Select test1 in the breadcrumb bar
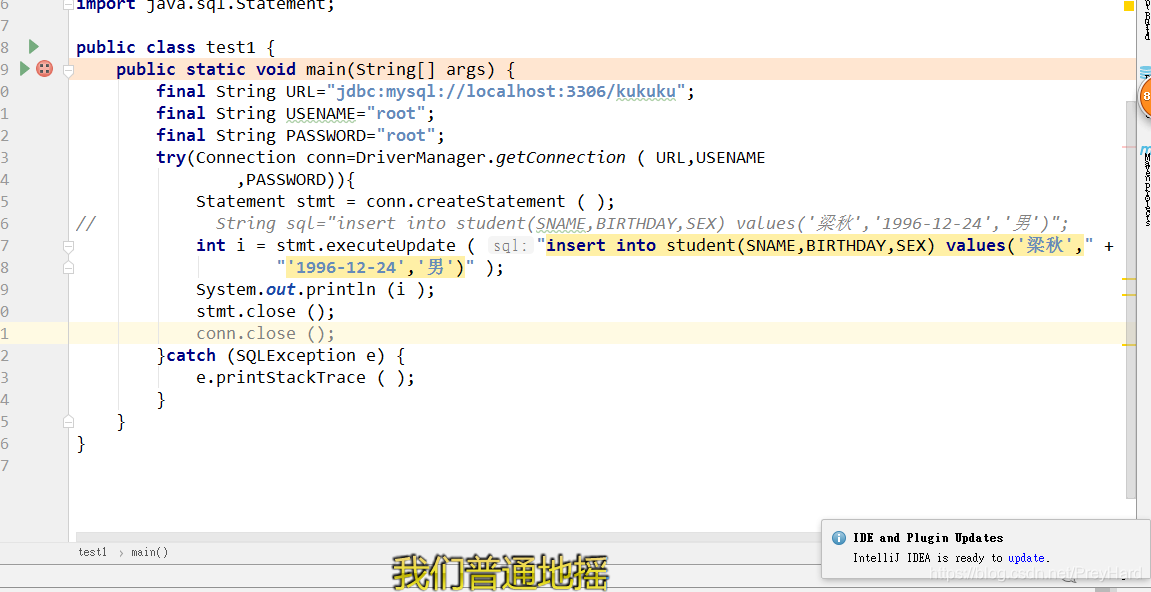The height and width of the screenshot is (592, 1151). (92, 552)
